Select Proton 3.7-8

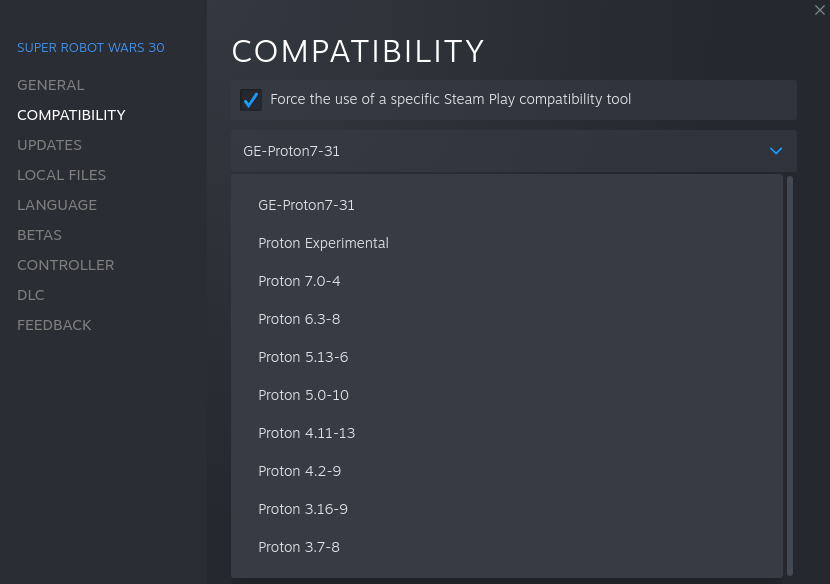pos(299,547)
